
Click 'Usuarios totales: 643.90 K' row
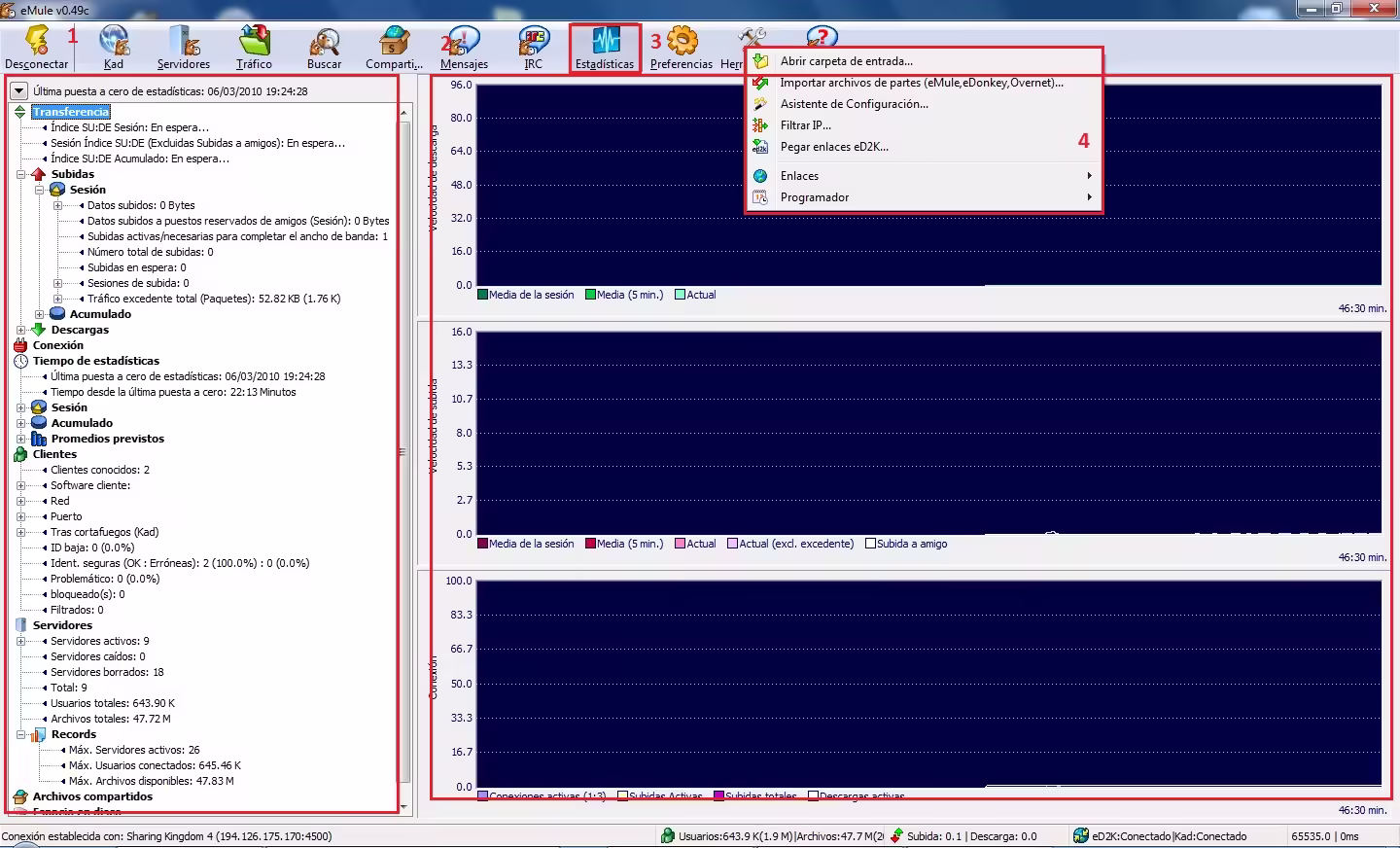point(113,703)
